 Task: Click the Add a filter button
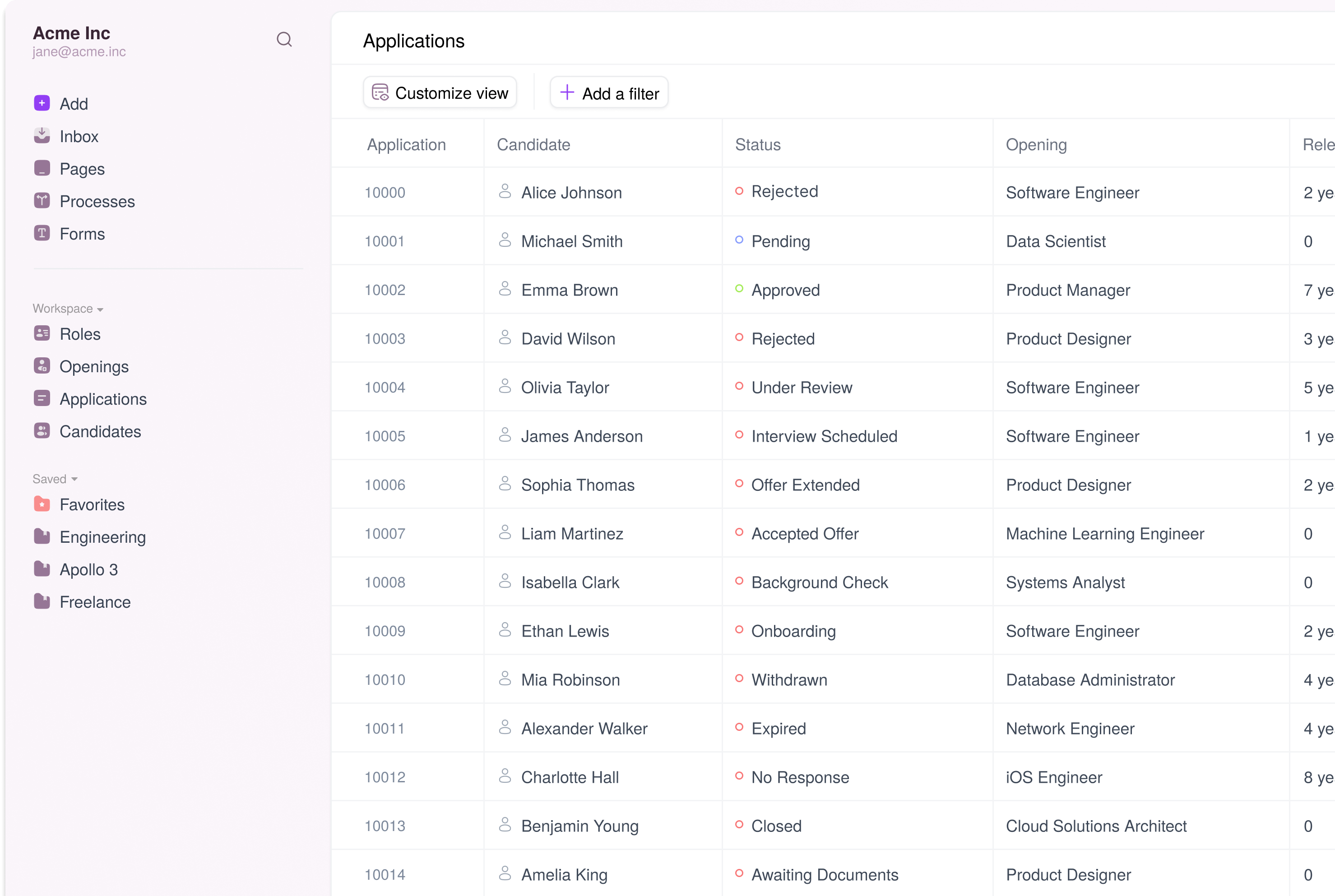609,92
